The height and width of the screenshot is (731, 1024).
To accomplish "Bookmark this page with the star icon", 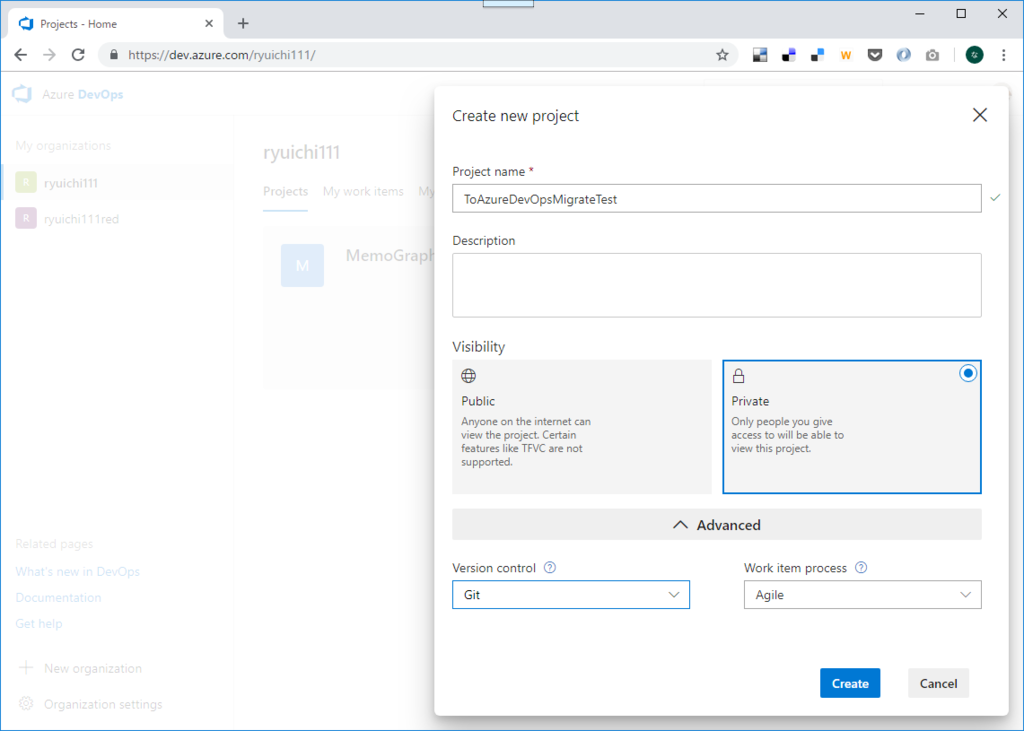I will pos(722,55).
